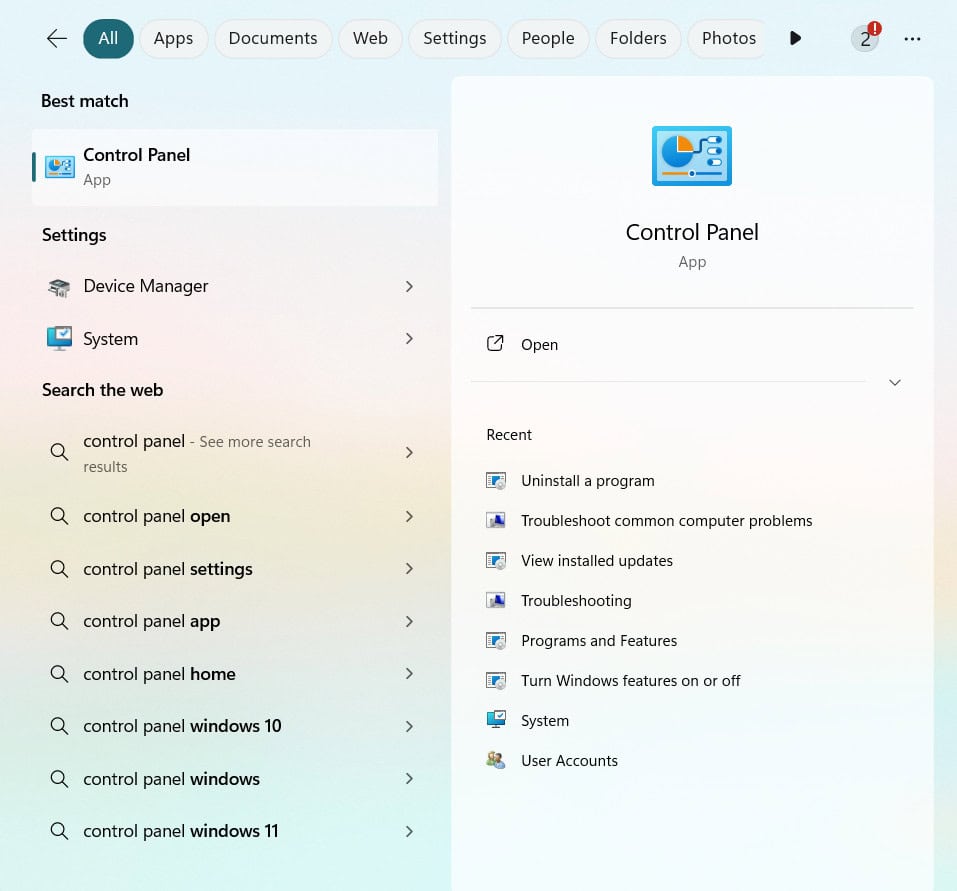Switch to the People filter tab
This screenshot has height=891, width=957.
tap(547, 38)
